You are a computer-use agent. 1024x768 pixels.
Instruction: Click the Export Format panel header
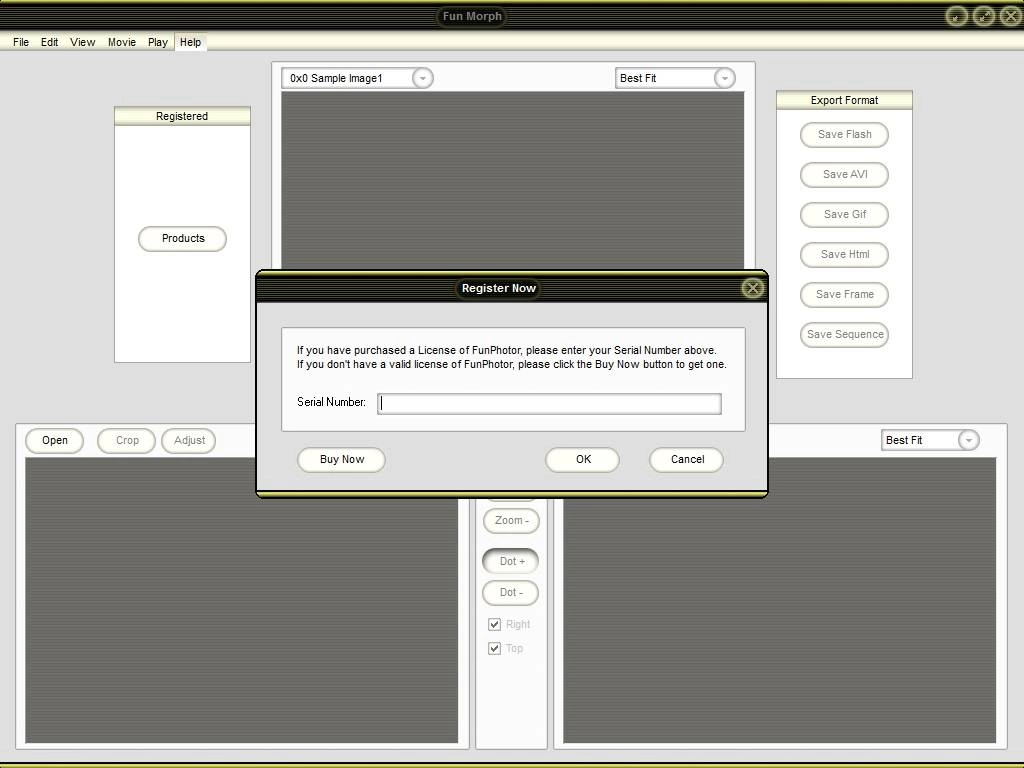[844, 100]
